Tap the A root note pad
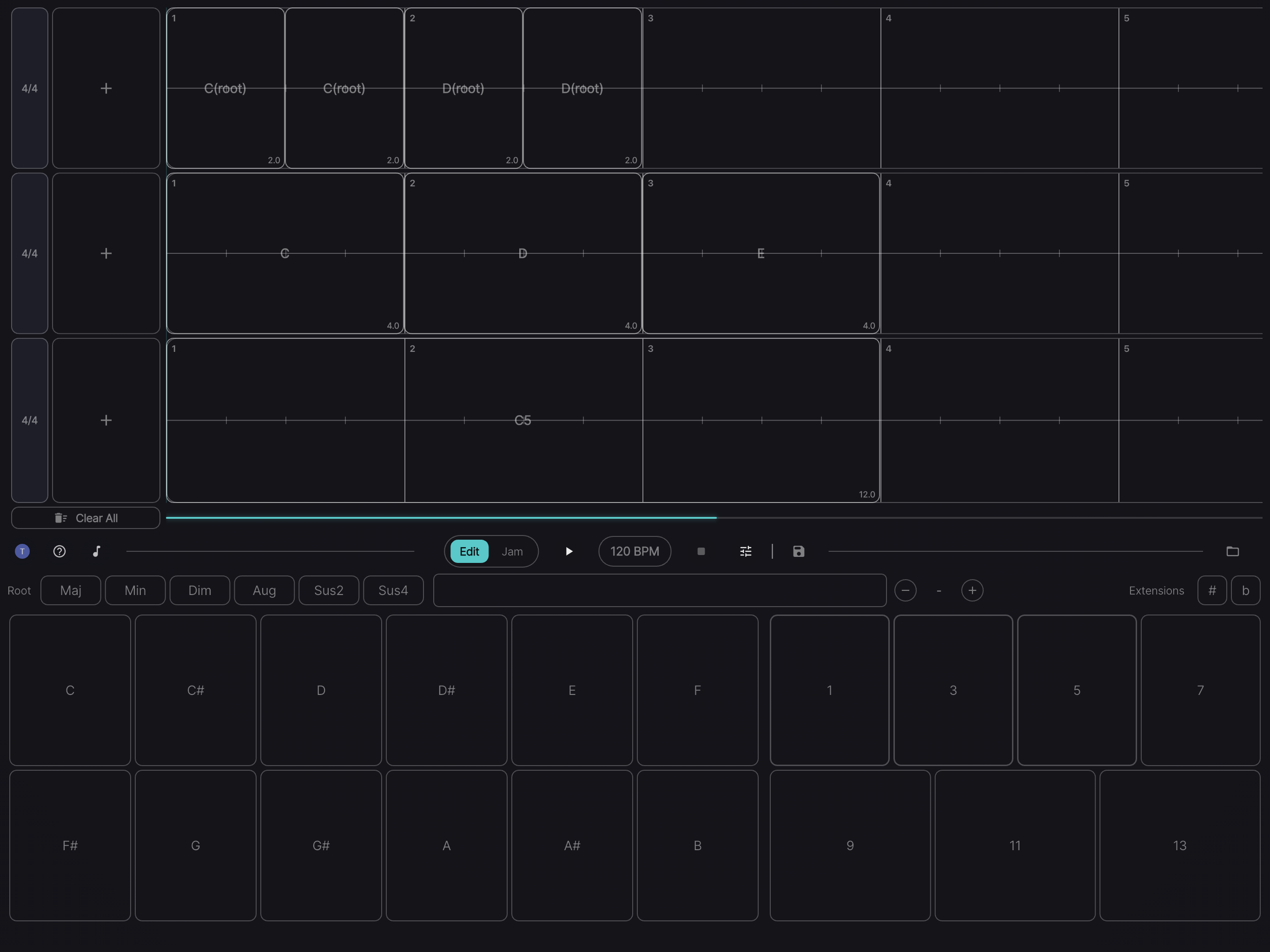Image resolution: width=1270 pixels, height=952 pixels. tap(447, 845)
